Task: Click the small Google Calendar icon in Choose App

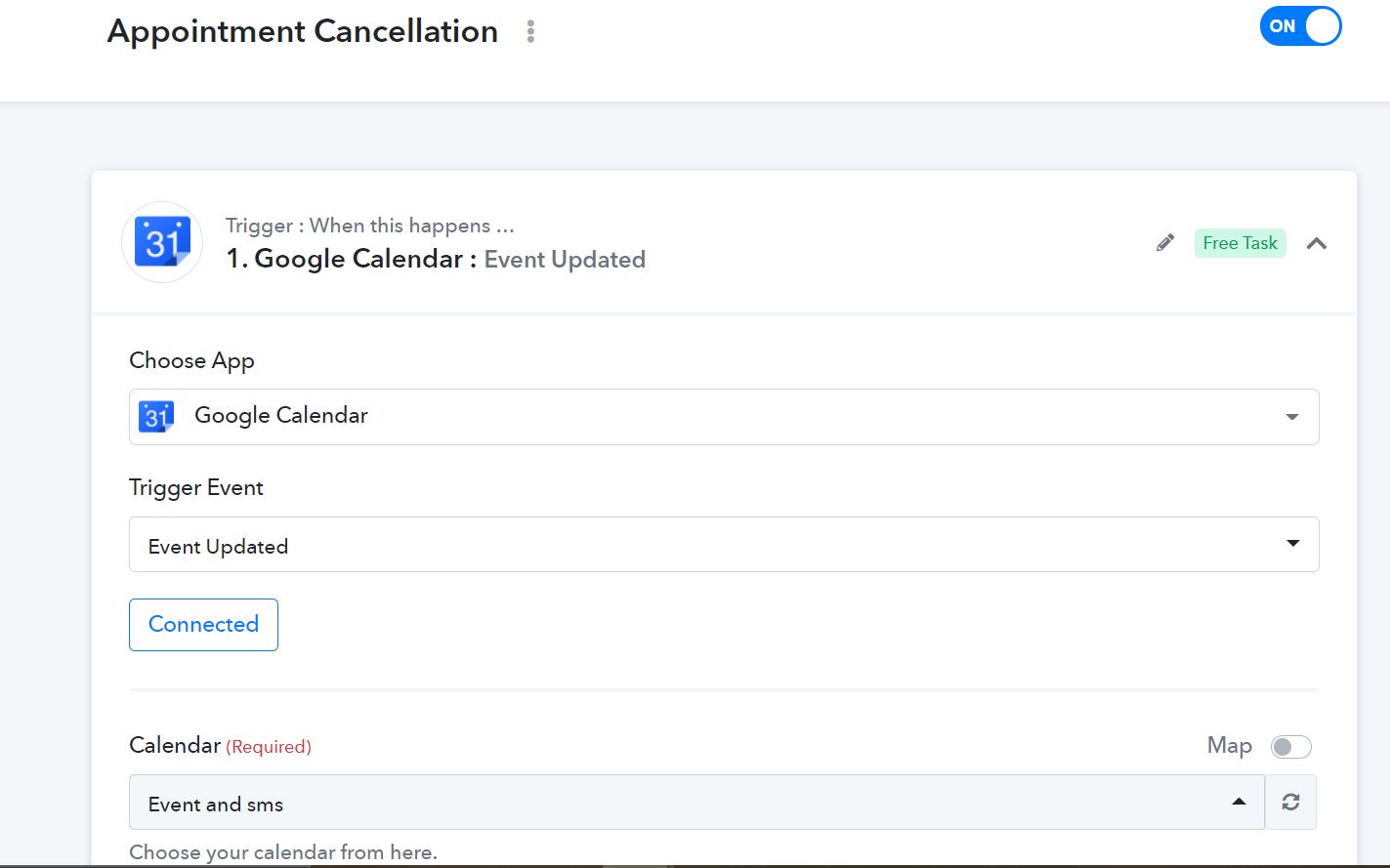Action: (x=156, y=416)
